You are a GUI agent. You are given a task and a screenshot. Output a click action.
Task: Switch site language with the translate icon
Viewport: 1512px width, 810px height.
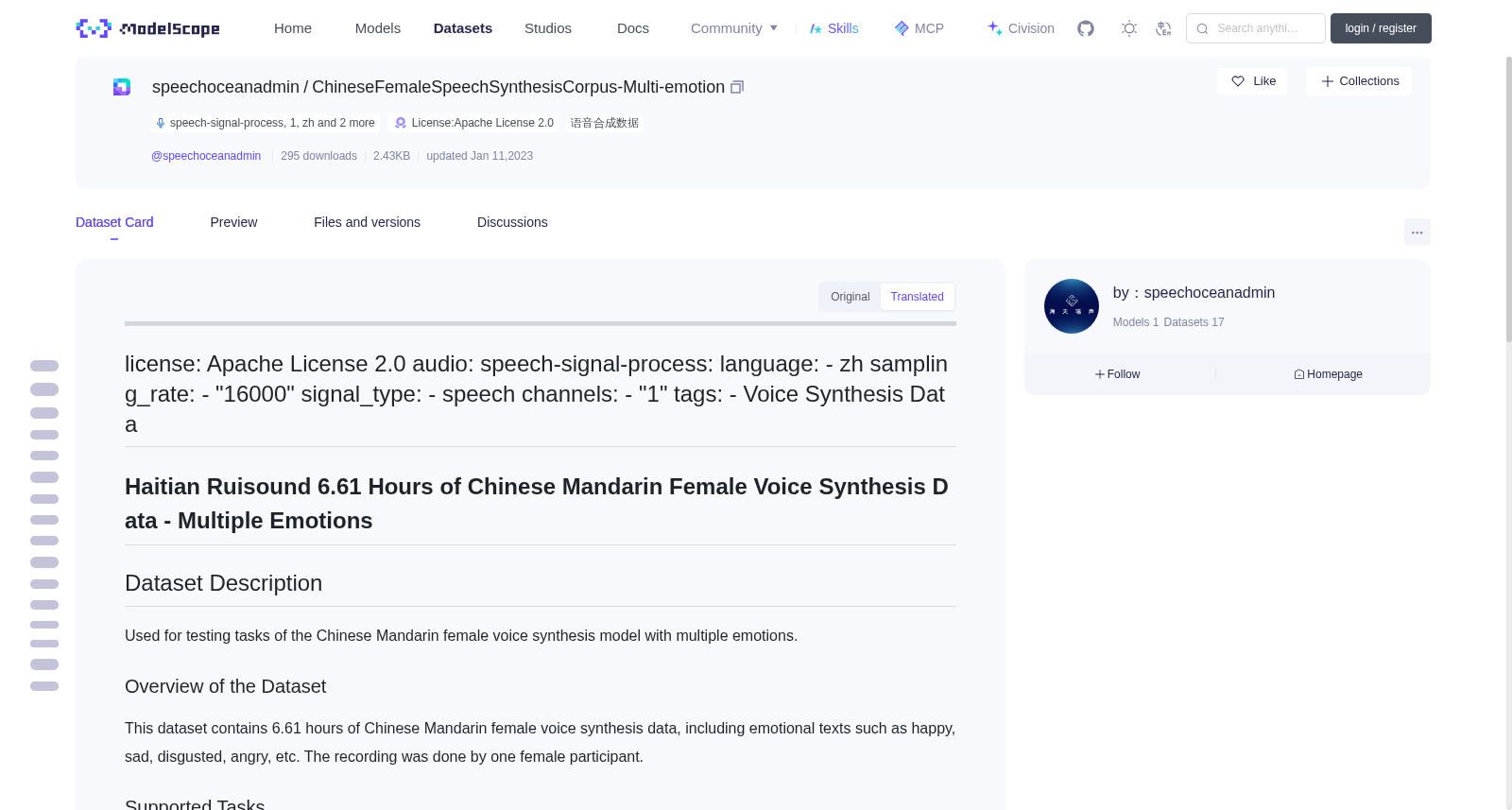(x=1163, y=28)
